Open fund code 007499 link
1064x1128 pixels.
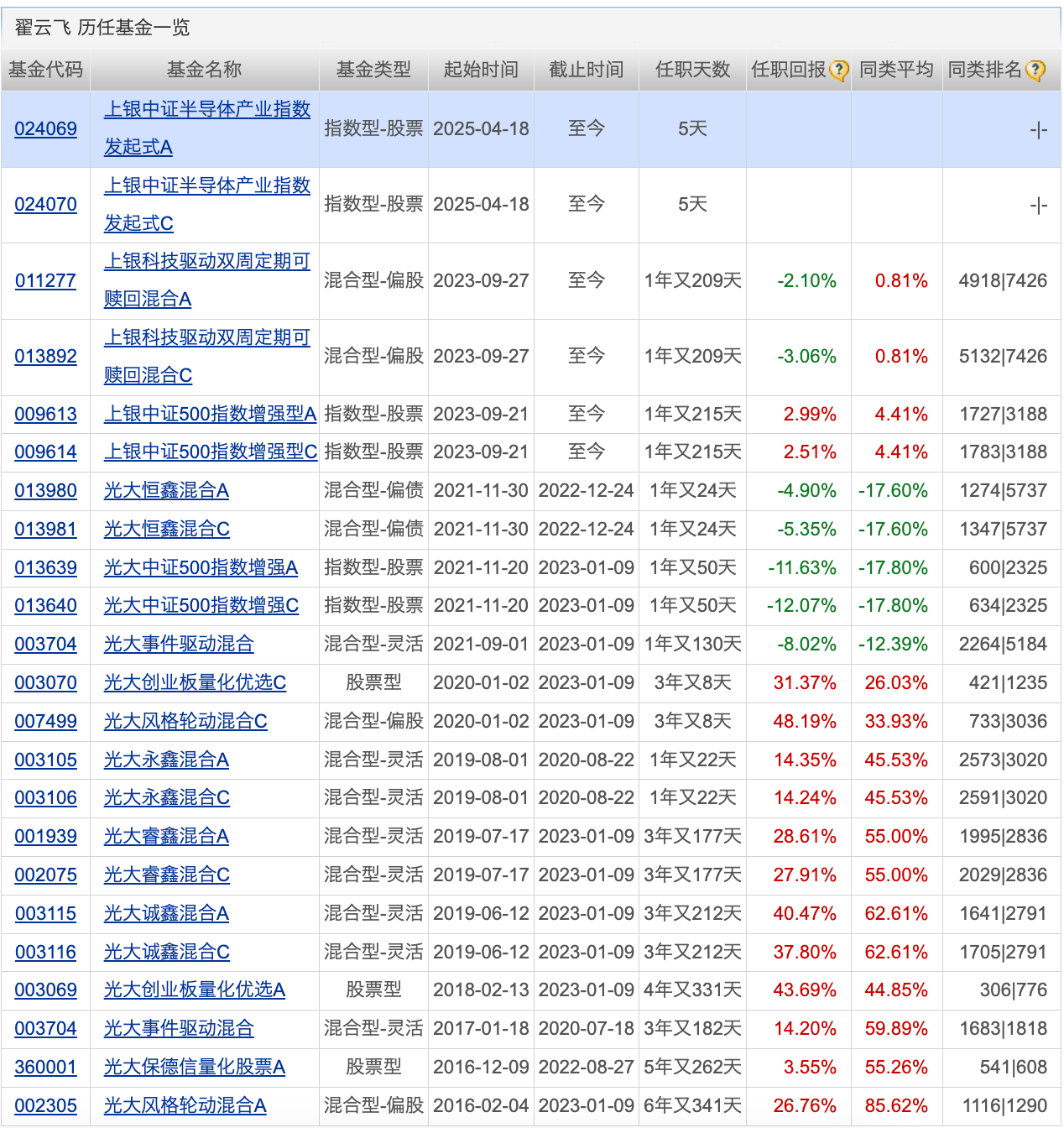click(46, 721)
